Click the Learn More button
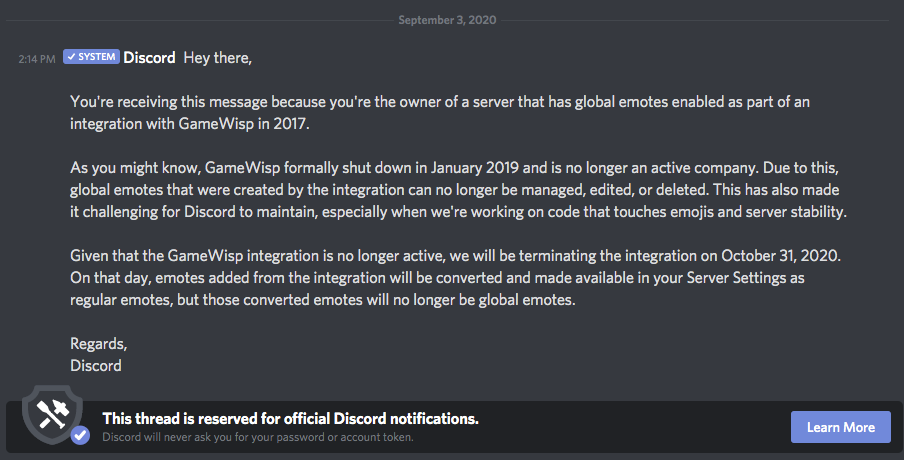The image size is (904, 460). pyautogui.click(x=840, y=427)
